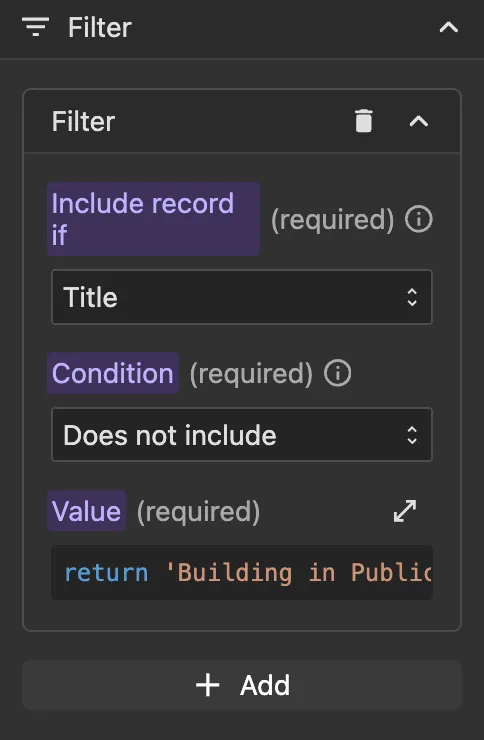
Task: Show info for Include record if
Action: coord(418,219)
